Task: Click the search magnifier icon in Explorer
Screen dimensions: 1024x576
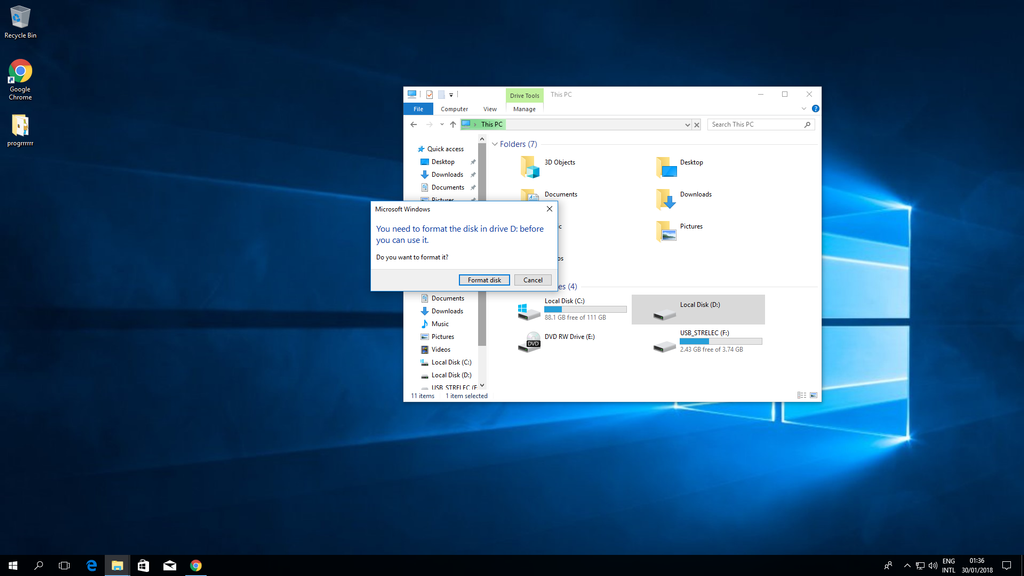Action: click(807, 125)
